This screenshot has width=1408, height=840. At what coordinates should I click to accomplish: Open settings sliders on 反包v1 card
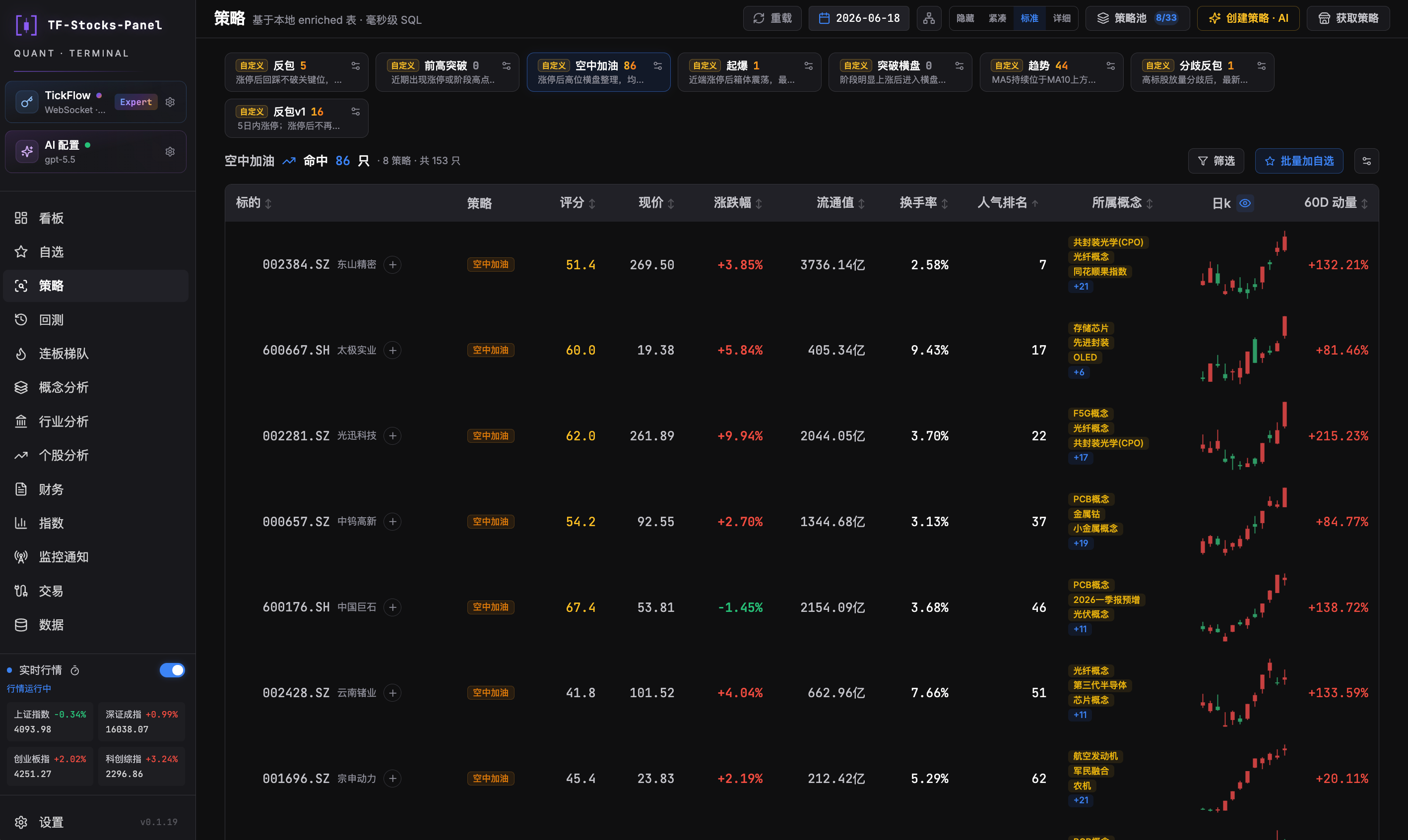click(356, 112)
